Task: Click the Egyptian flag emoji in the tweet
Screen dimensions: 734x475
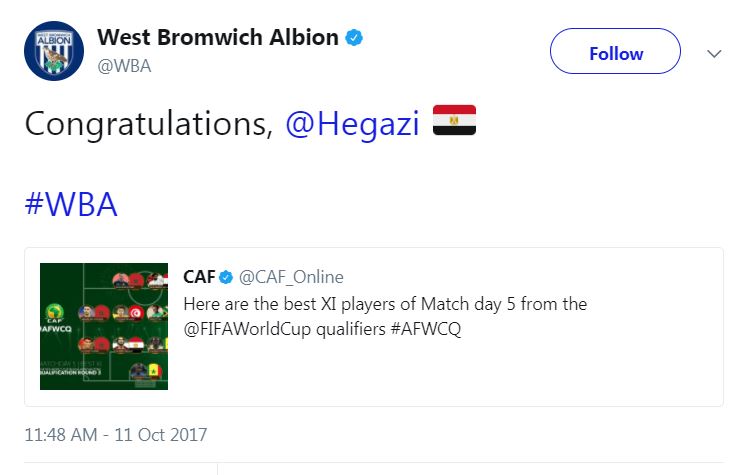Action: [x=454, y=123]
